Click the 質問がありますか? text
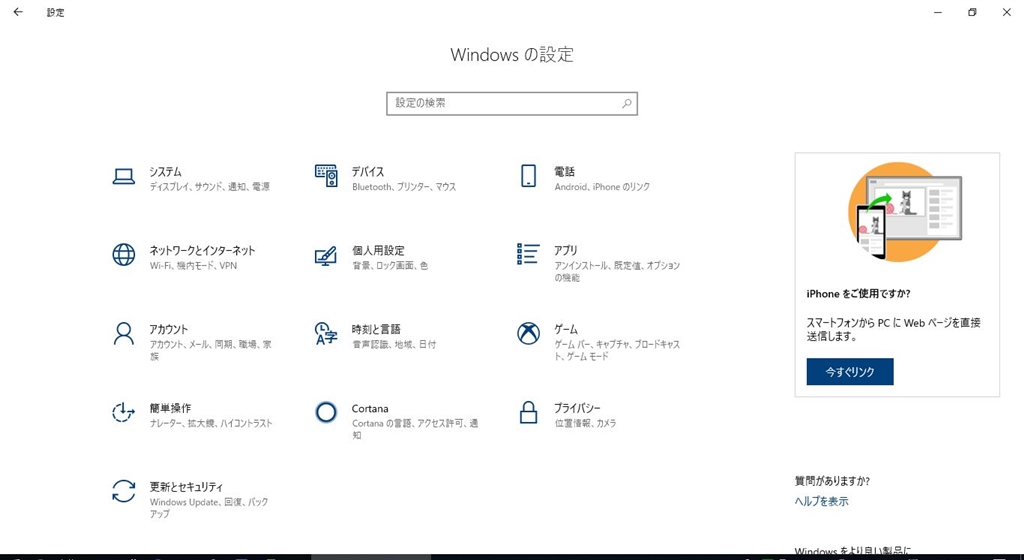Screen dimensions: 1024x560 pyautogui.click(x=832, y=481)
